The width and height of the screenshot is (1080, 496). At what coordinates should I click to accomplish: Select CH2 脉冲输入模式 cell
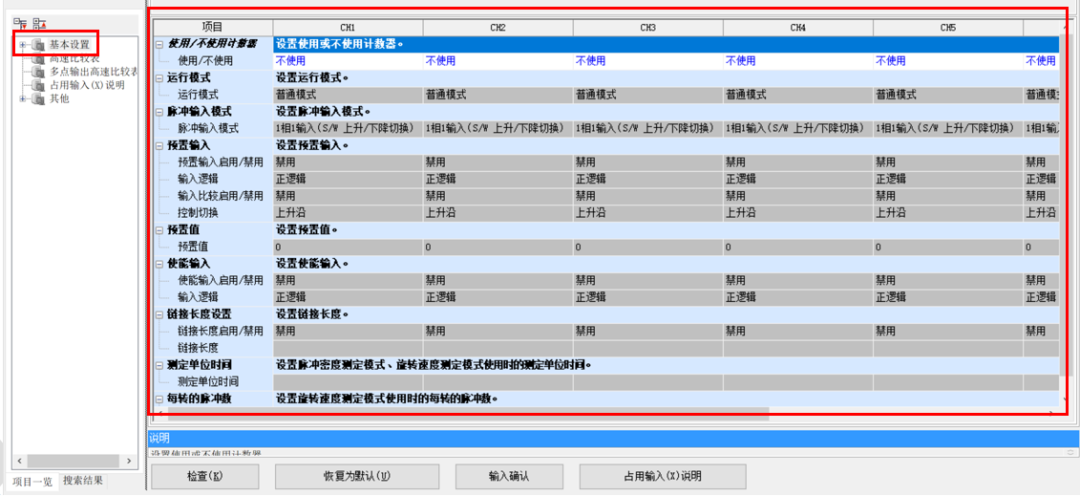[x=497, y=129]
